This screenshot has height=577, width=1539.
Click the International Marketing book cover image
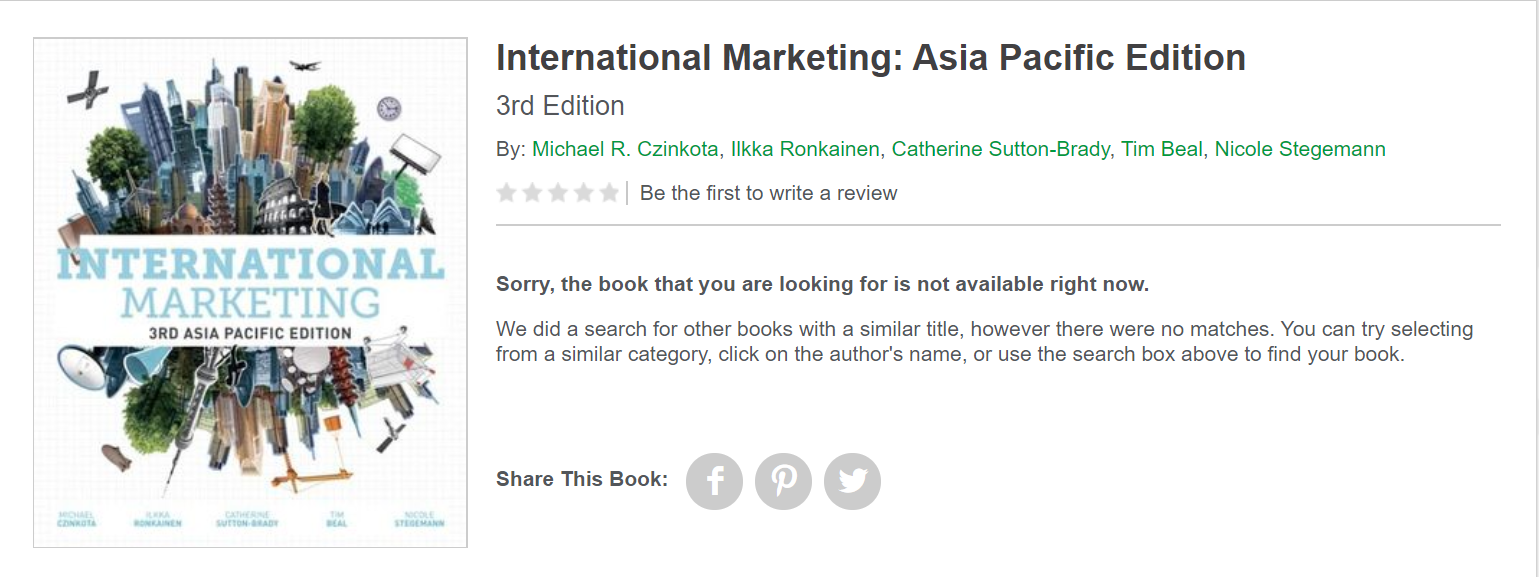[250, 293]
